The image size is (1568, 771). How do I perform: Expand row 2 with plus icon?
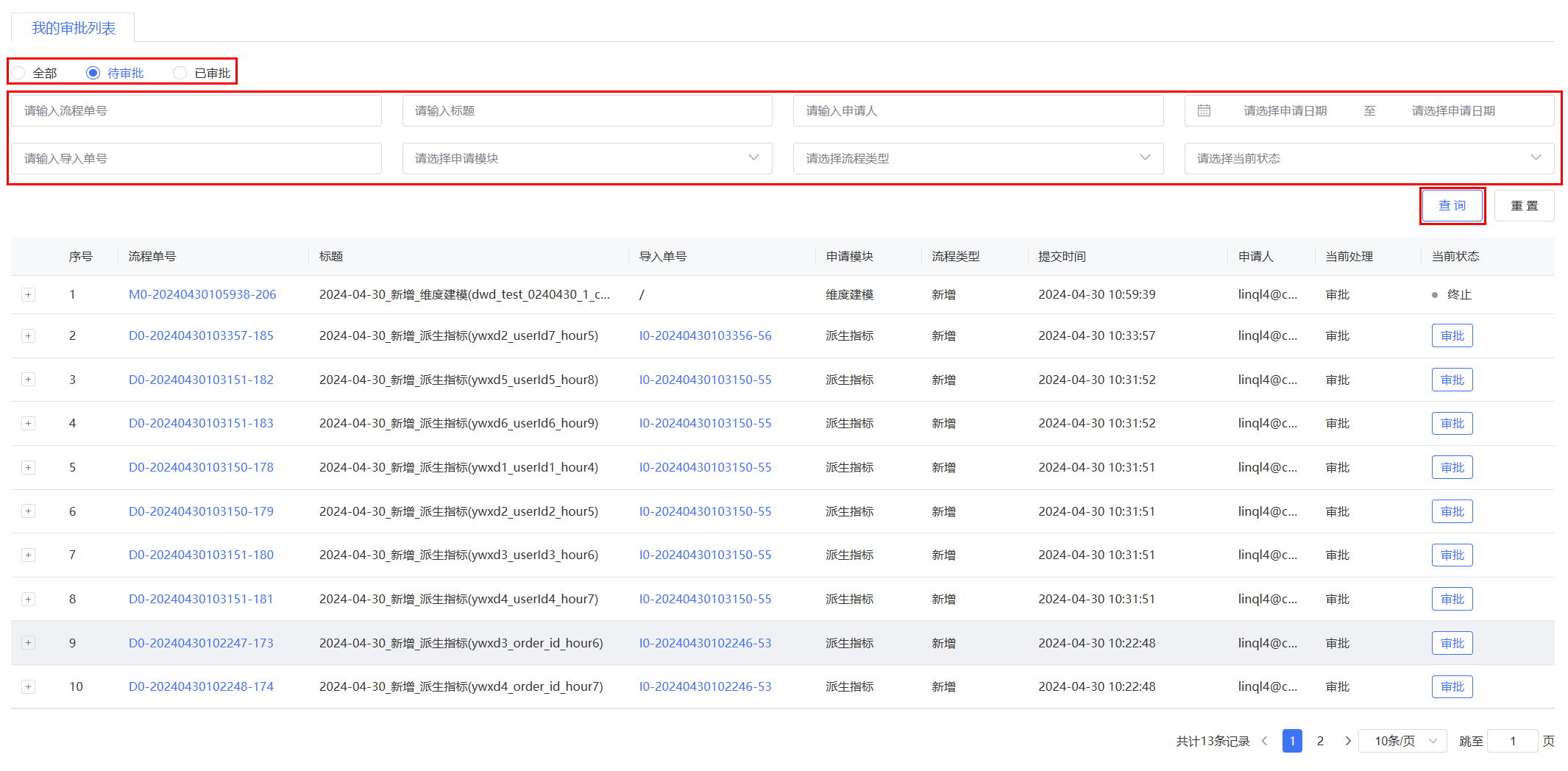point(28,336)
